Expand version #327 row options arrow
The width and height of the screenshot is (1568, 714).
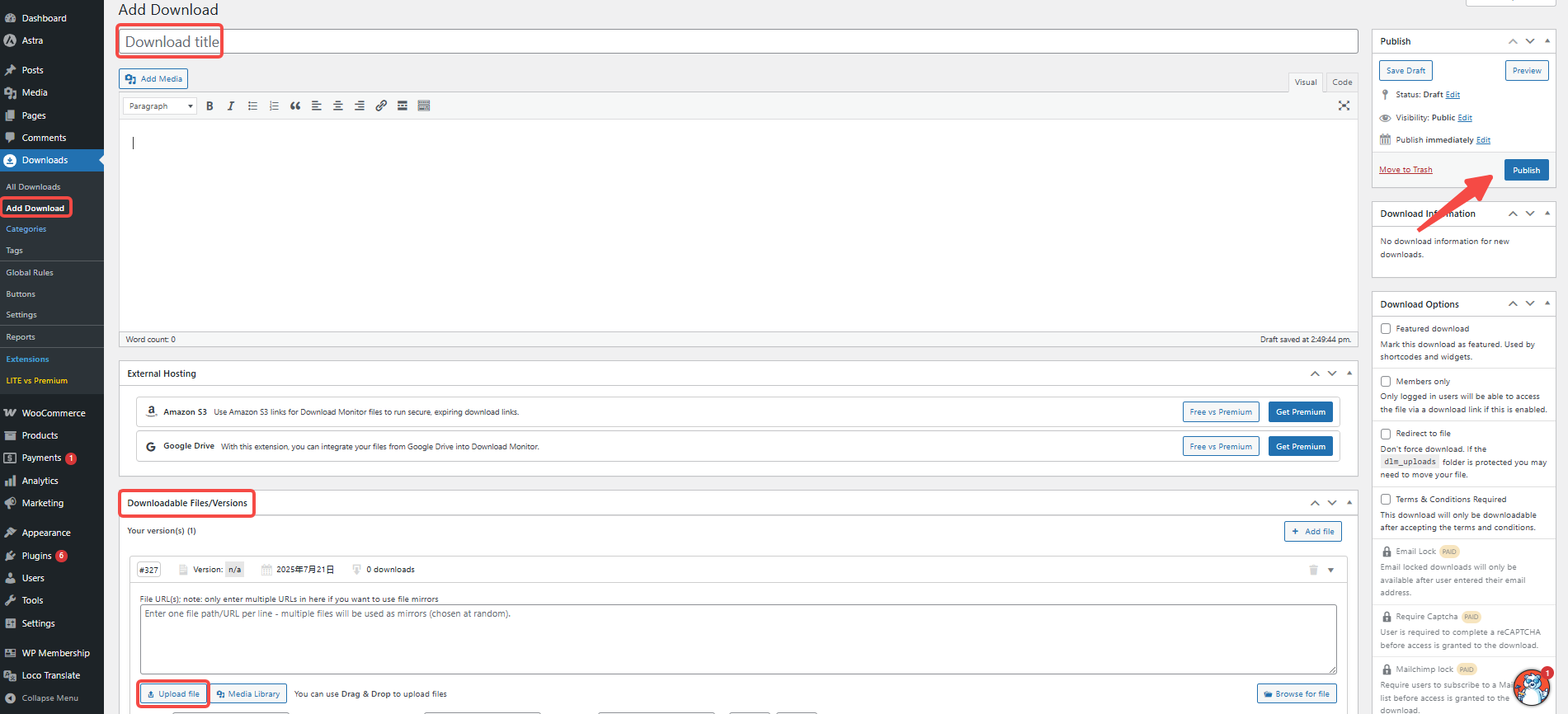click(x=1330, y=571)
